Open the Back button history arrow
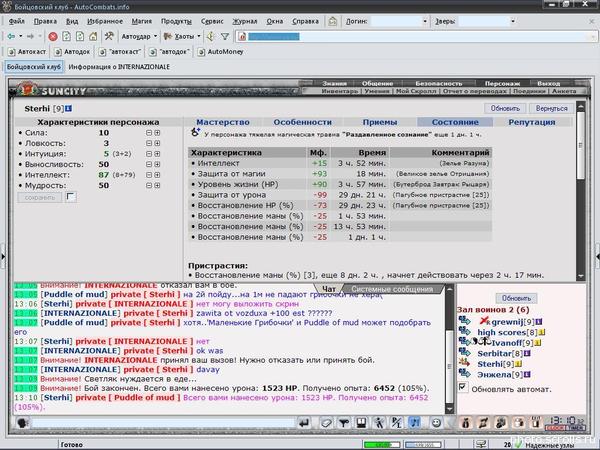600x450 pixels. [x=21, y=36]
